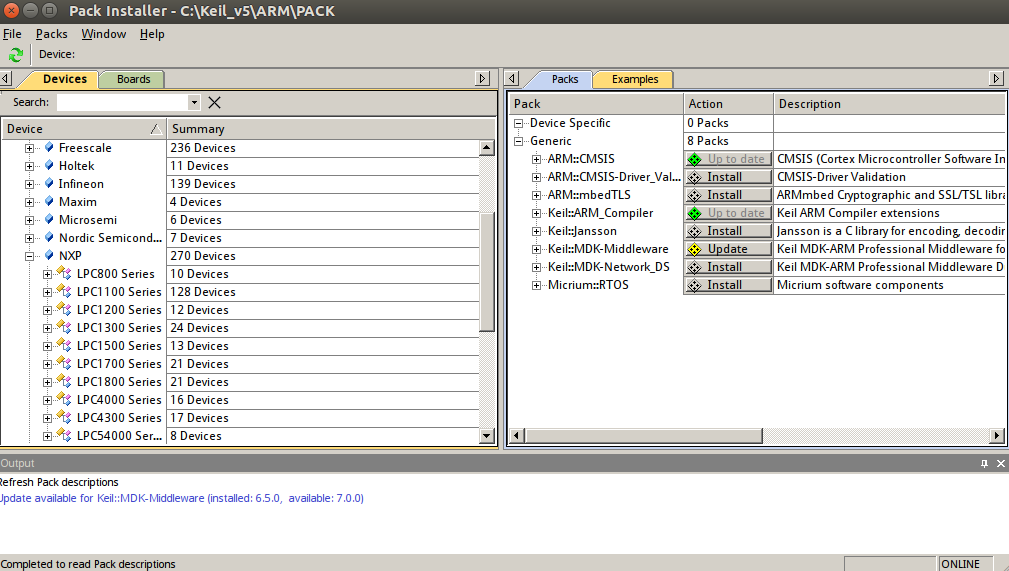Click Up to date button for ARM::CMSIS
This screenshot has height=571, width=1009.
tap(728, 159)
